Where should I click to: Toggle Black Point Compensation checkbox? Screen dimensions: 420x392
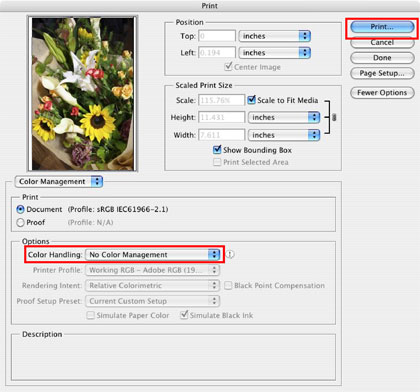[x=228, y=286]
